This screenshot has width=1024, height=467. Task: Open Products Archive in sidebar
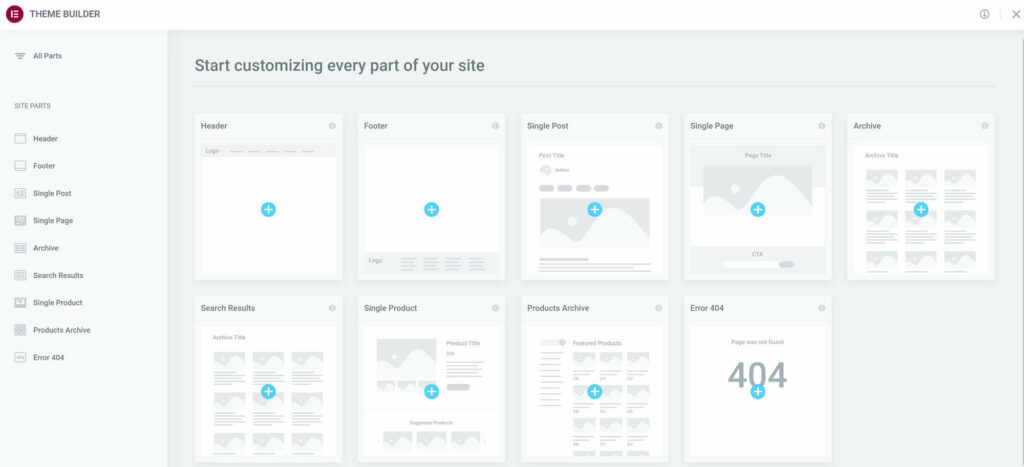[x=62, y=330]
